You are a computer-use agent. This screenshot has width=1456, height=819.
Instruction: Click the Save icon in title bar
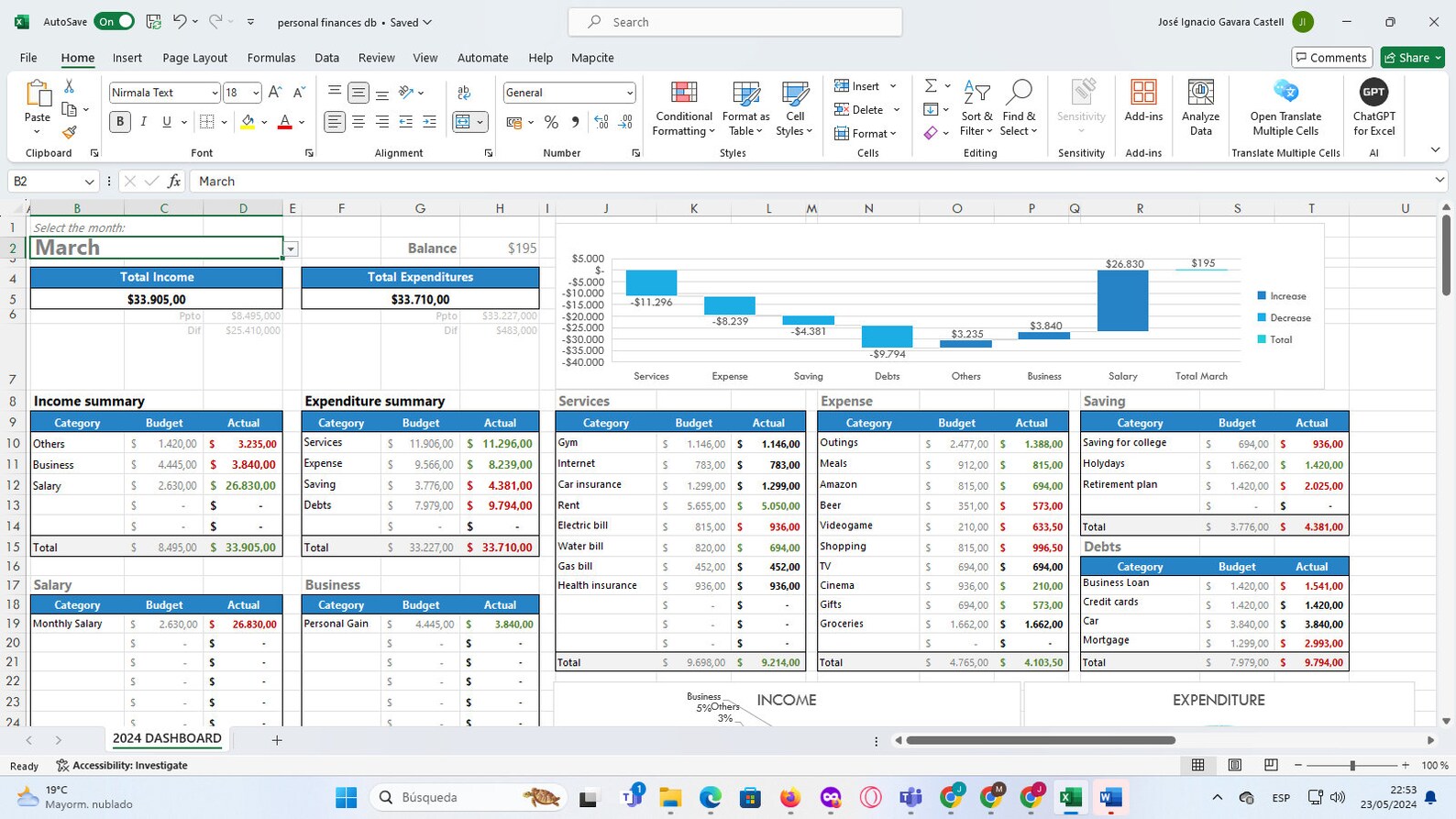pos(154,21)
